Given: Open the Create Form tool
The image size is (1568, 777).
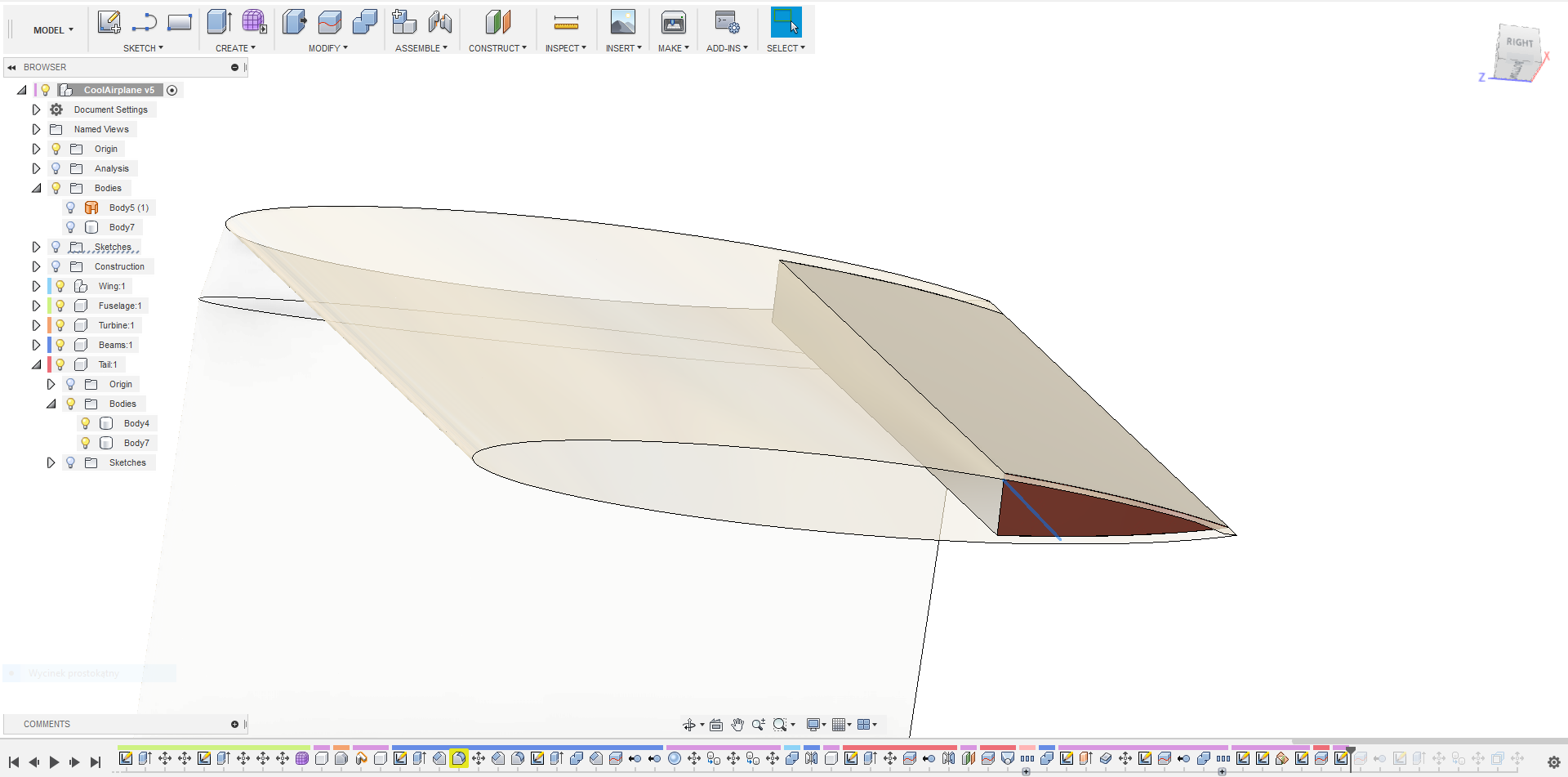Looking at the screenshot, I should tap(255, 22).
